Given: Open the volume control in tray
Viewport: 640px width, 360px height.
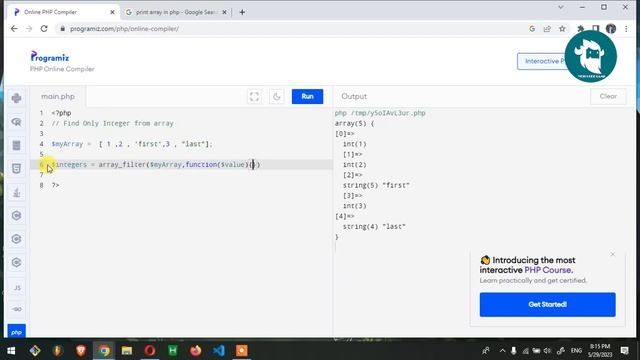Looking at the screenshot, I should (547, 351).
